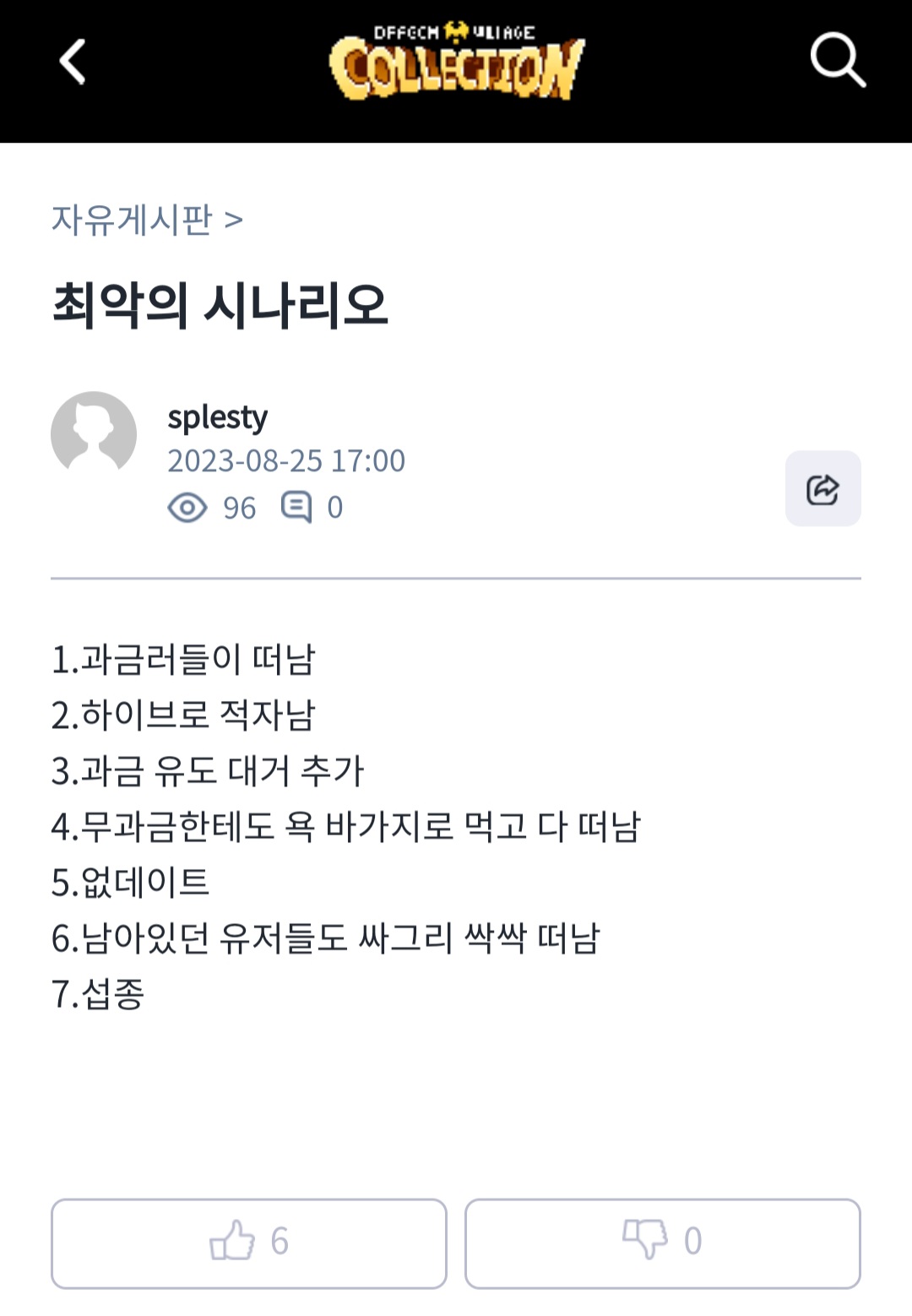
Task: Open the search magnifier icon
Action: (837, 60)
